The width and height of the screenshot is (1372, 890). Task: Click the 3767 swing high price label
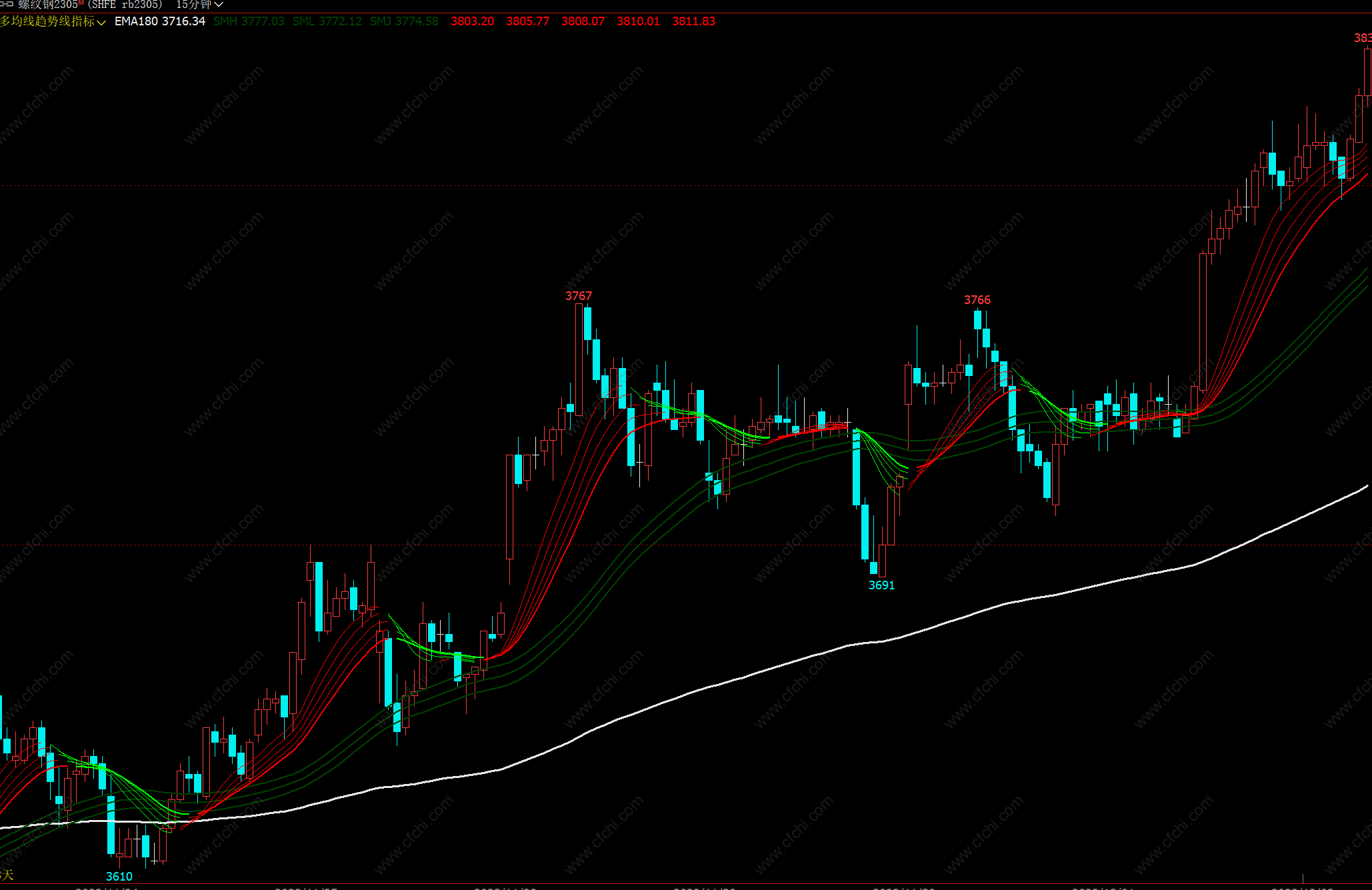pos(579,296)
